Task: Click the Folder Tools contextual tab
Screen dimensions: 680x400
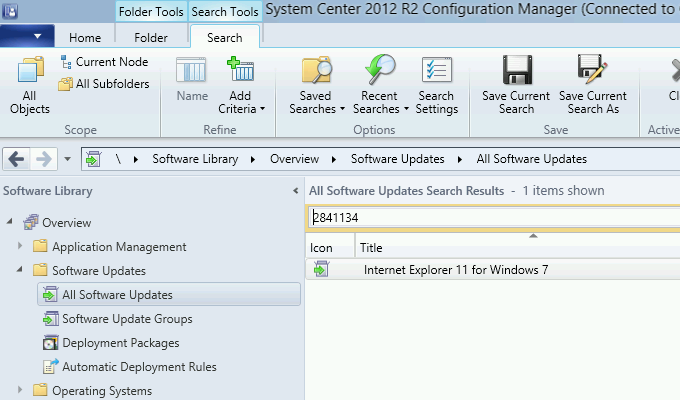Action: [151, 12]
